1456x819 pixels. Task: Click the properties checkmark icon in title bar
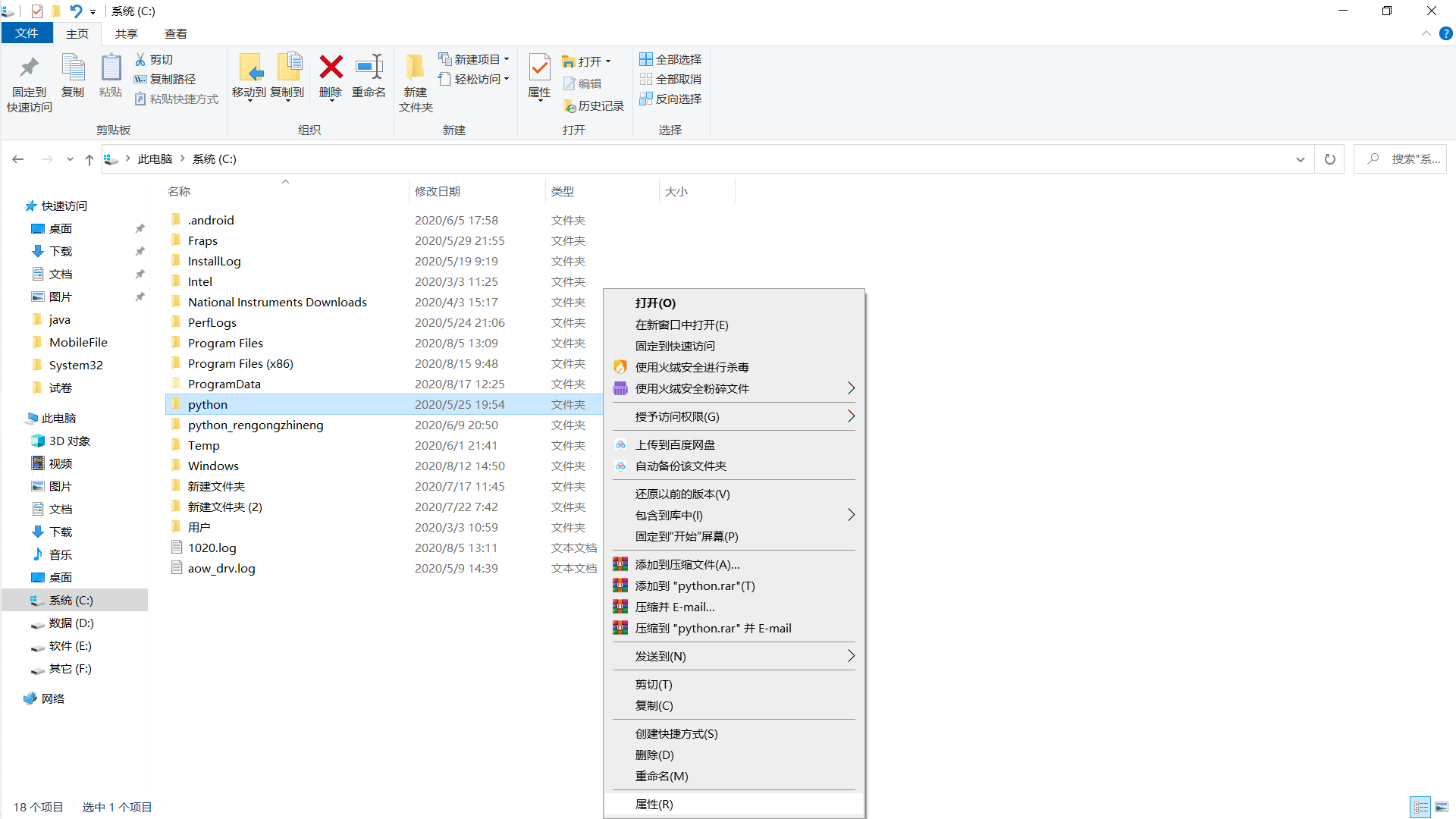(37, 11)
